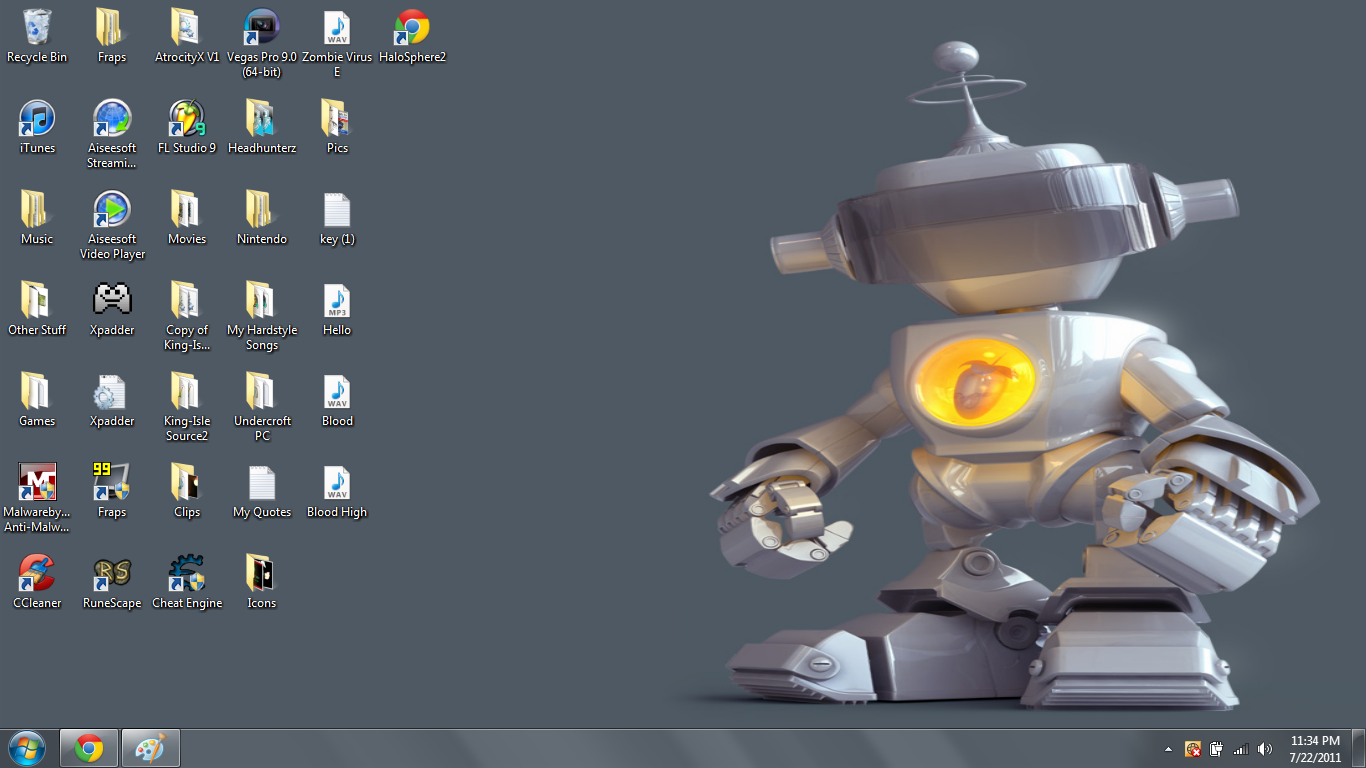This screenshot has width=1366, height=768.
Task: Launch the RuneScape shortcut
Action: point(112,582)
